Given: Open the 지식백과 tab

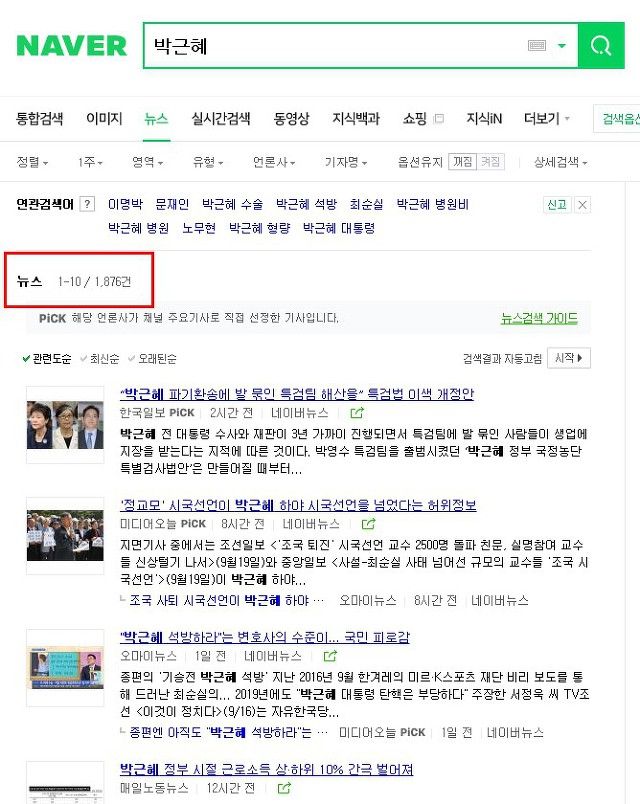Looking at the screenshot, I should pyautogui.click(x=355, y=119).
